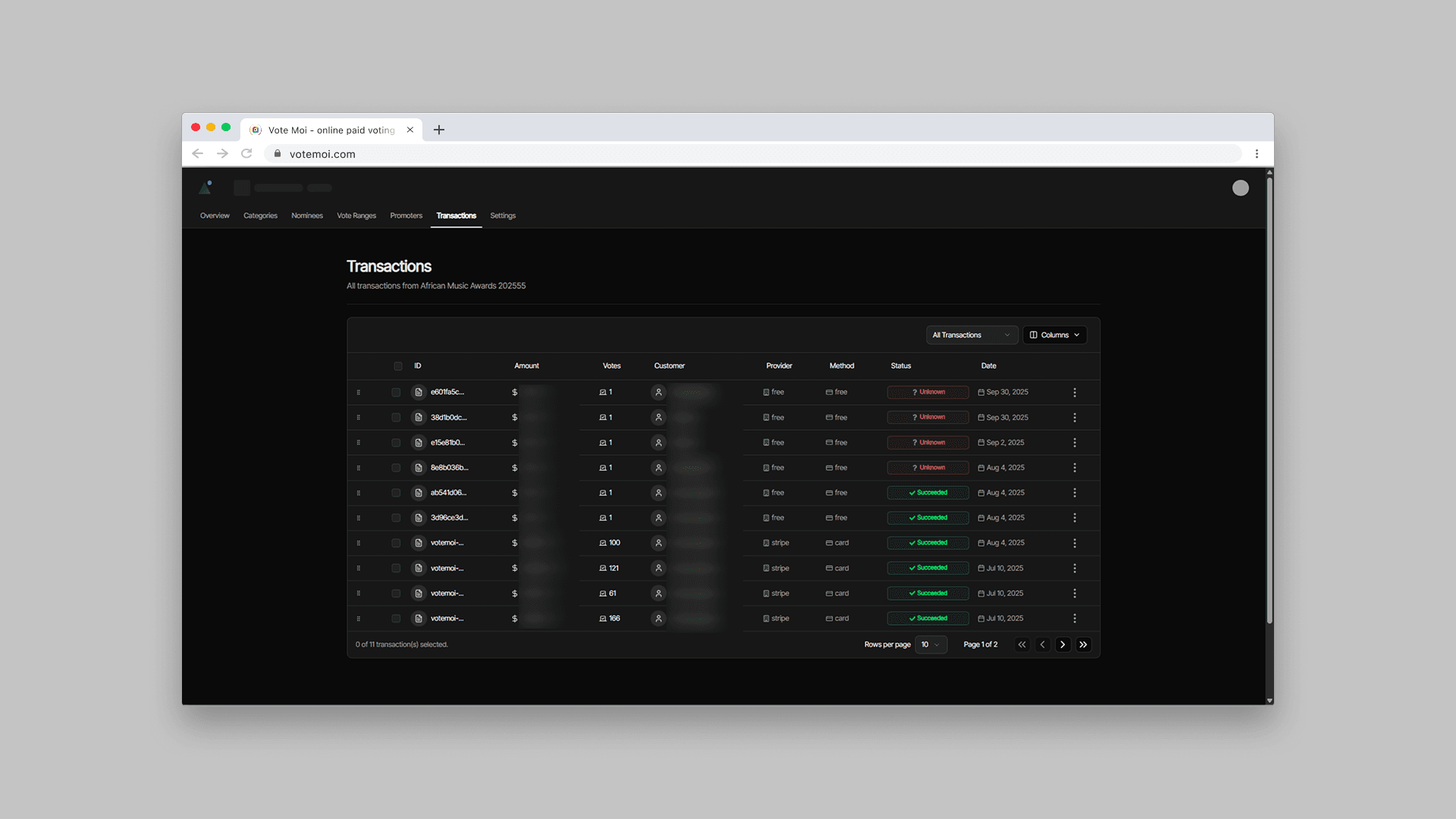1456x819 pixels.
Task: Switch to the Nominees tab
Action: 307,215
